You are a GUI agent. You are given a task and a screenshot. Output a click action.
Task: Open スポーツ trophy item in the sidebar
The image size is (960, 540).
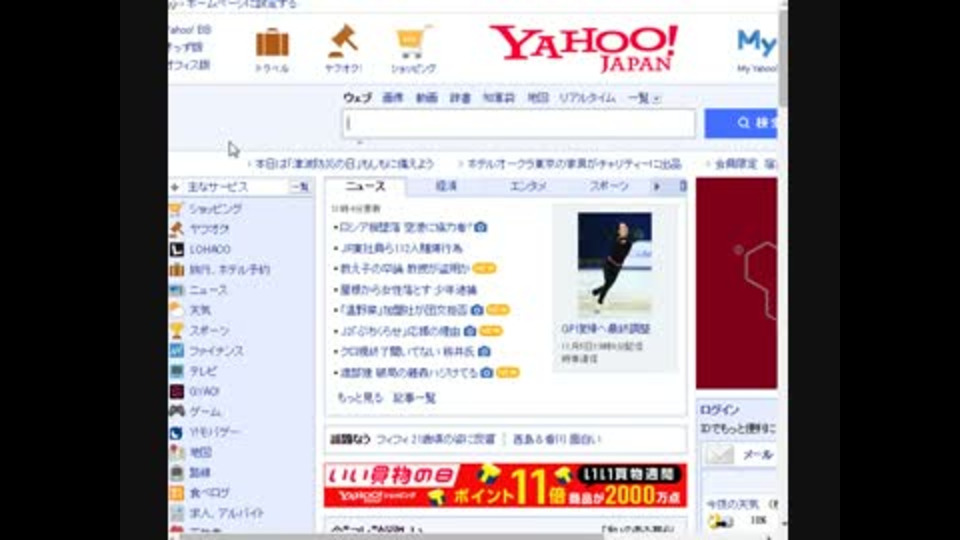(209, 331)
